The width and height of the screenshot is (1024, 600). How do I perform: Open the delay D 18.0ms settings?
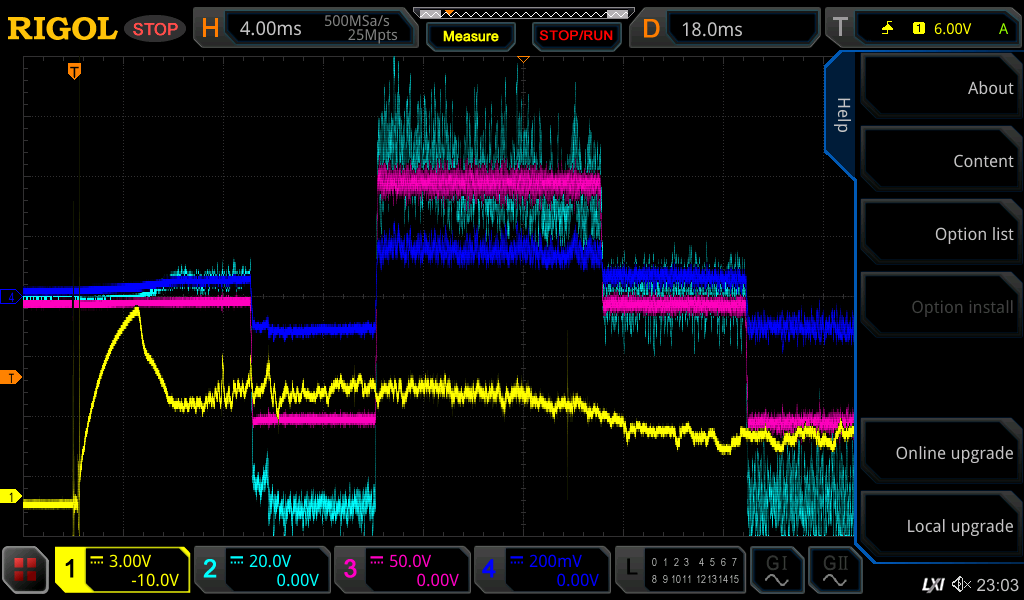pyautogui.click(x=725, y=29)
